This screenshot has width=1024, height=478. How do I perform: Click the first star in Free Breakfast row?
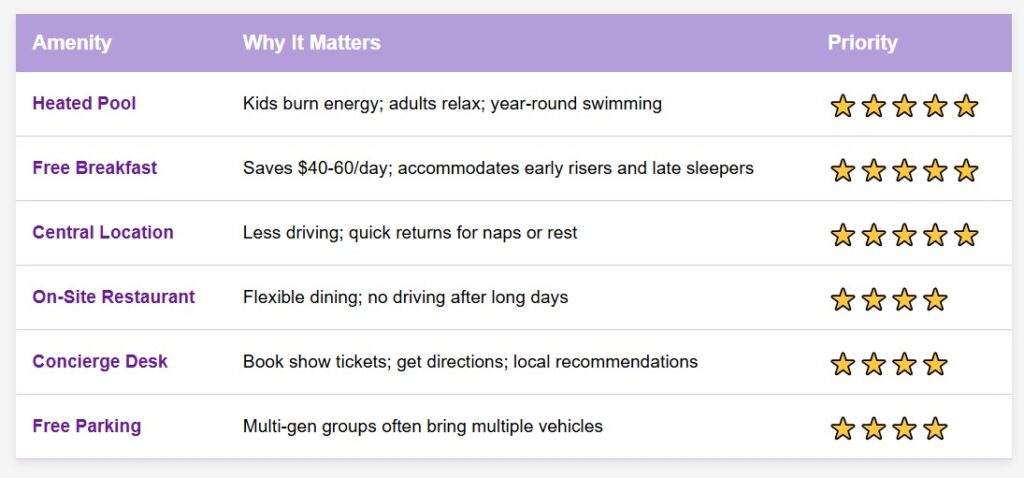[843, 171]
